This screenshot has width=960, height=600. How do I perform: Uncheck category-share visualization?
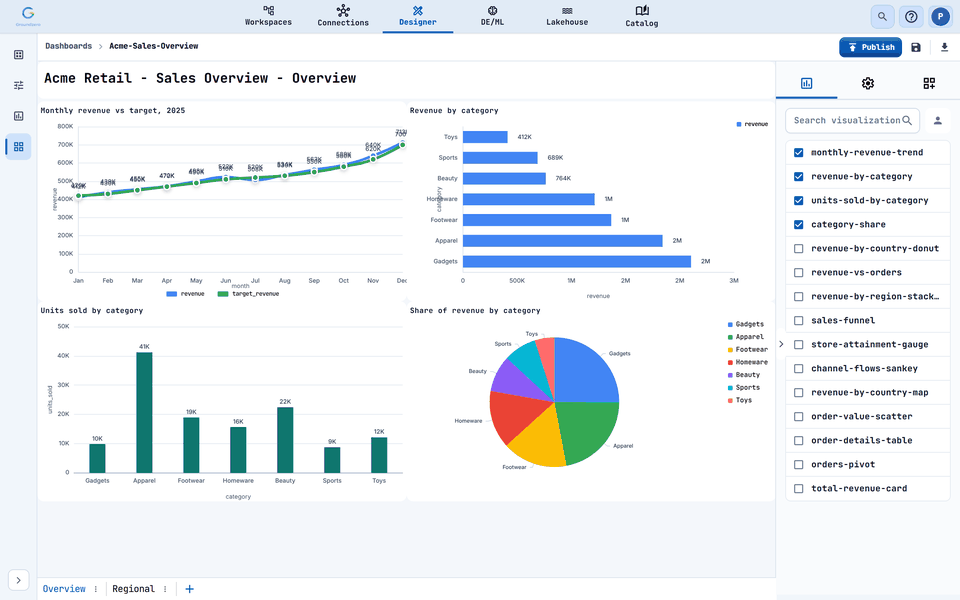(x=798, y=225)
